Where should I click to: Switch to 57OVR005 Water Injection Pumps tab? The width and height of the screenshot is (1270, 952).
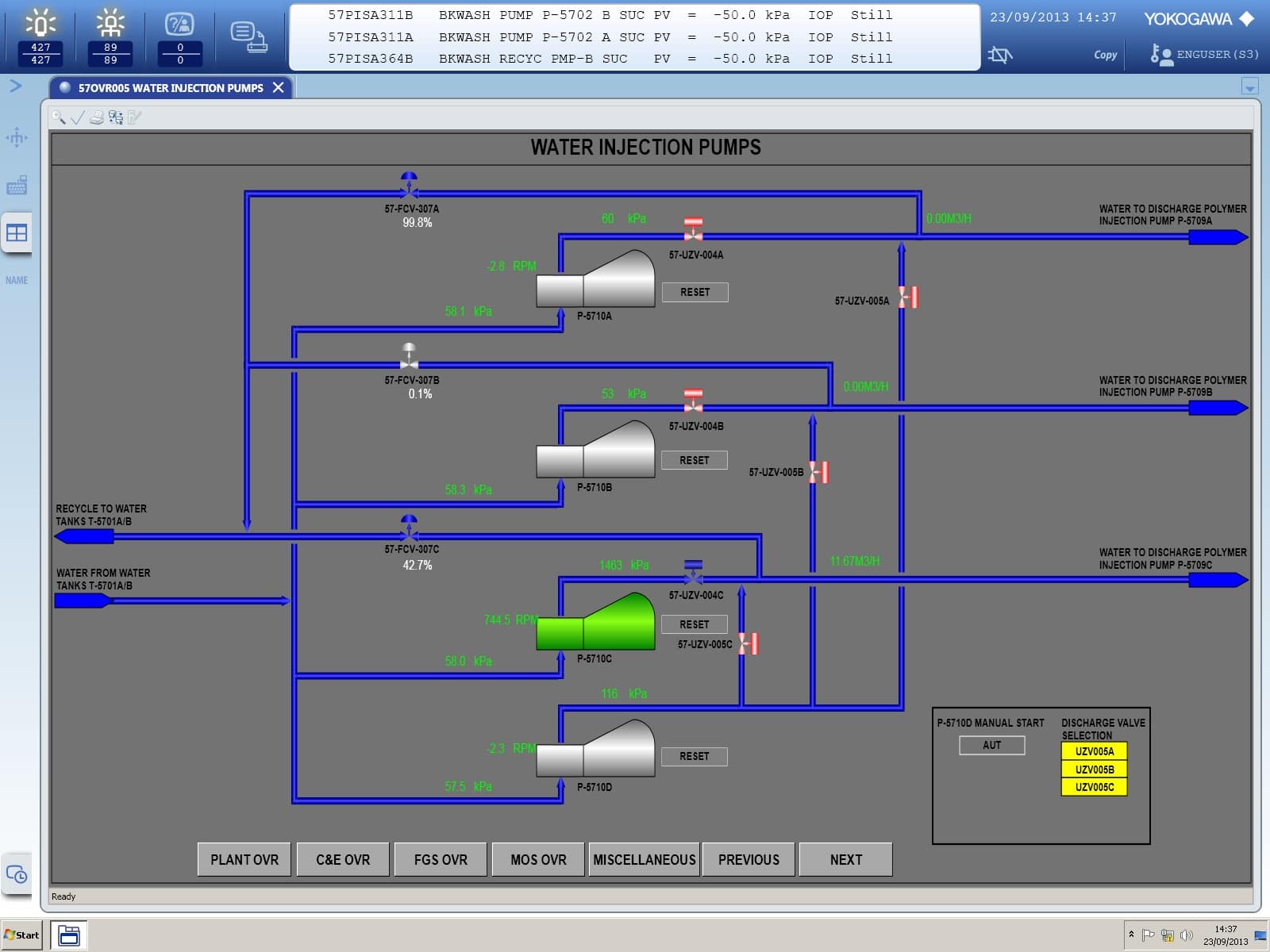point(170,88)
